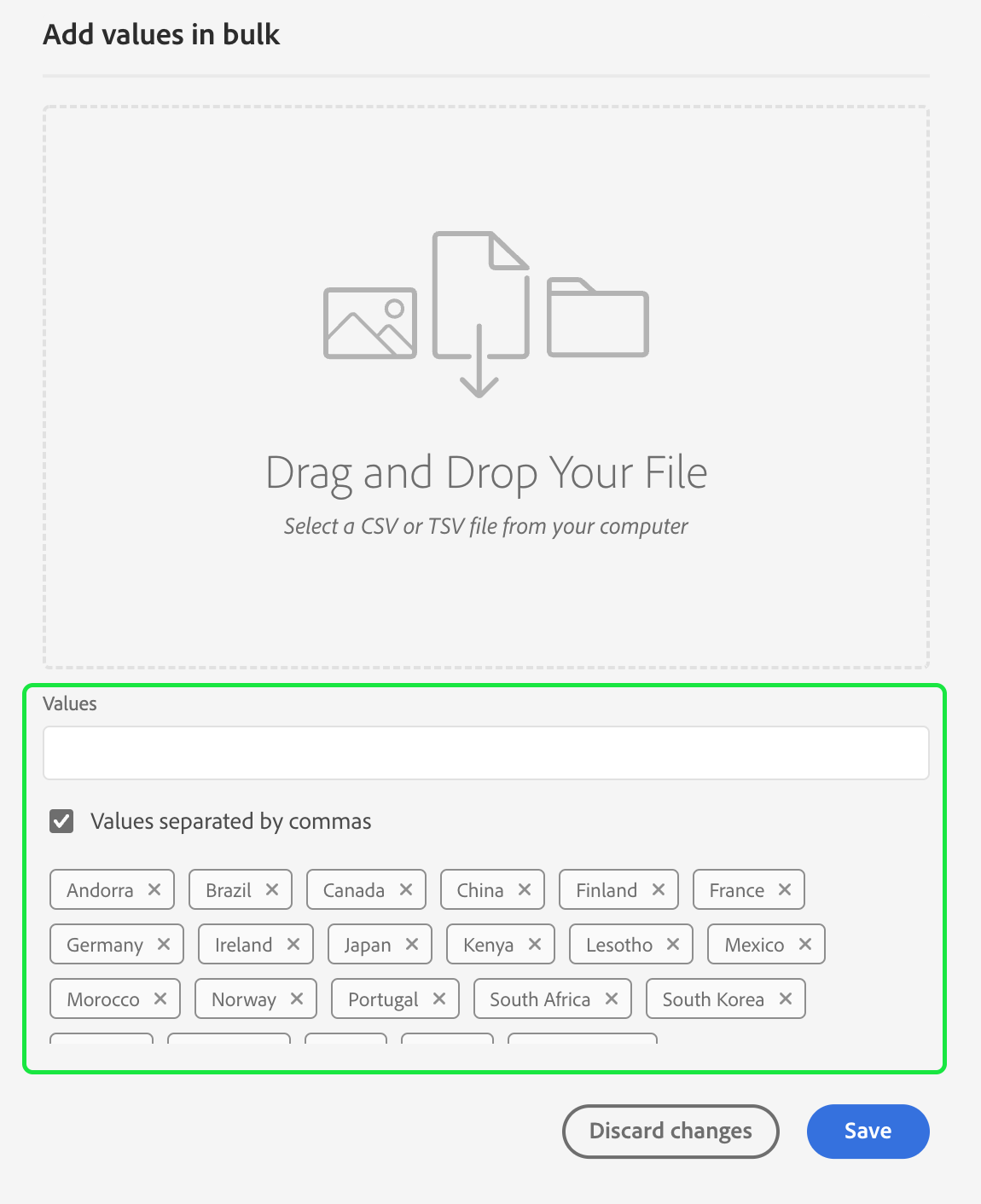Click the Values input field
The width and height of the screenshot is (981, 1204).
tap(486, 753)
